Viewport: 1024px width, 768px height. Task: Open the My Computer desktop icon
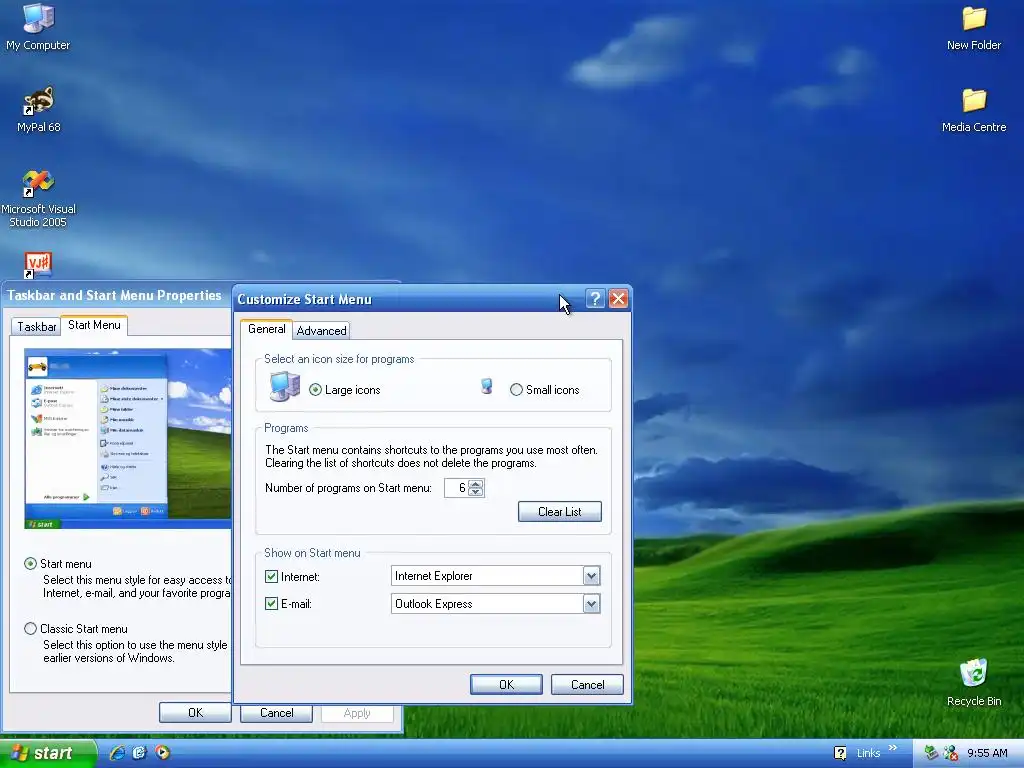38,26
